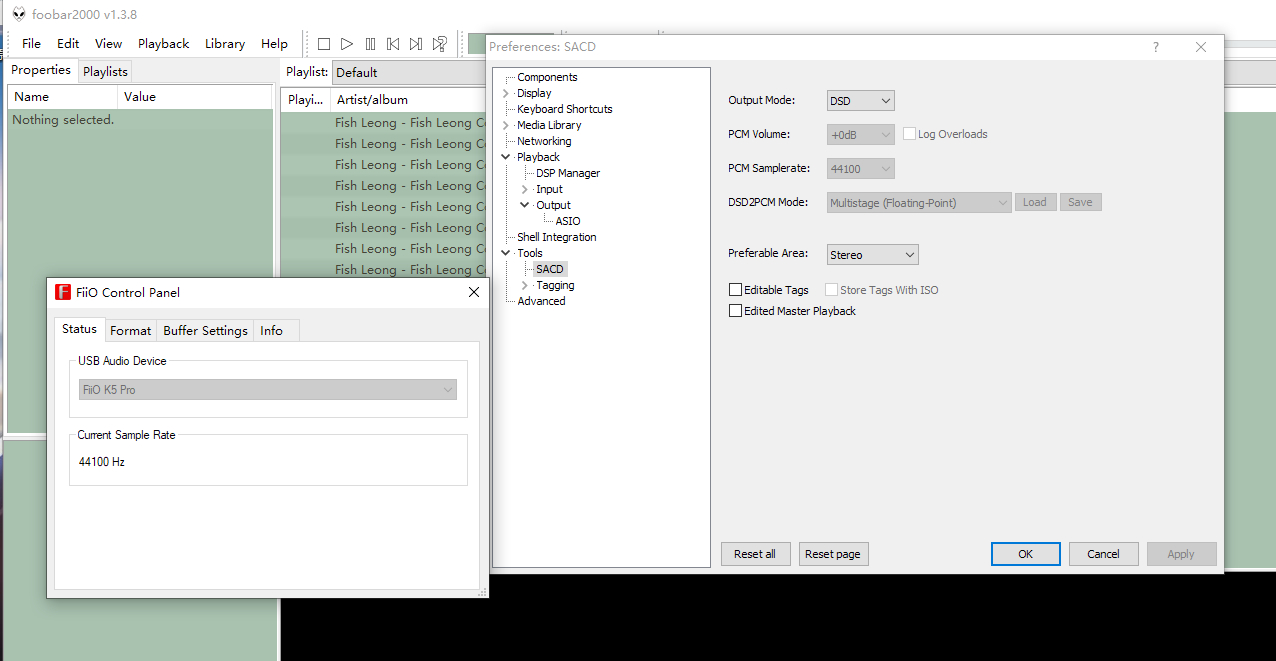Play a random track from toolbar
The width and height of the screenshot is (1276, 661).
coord(439,44)
